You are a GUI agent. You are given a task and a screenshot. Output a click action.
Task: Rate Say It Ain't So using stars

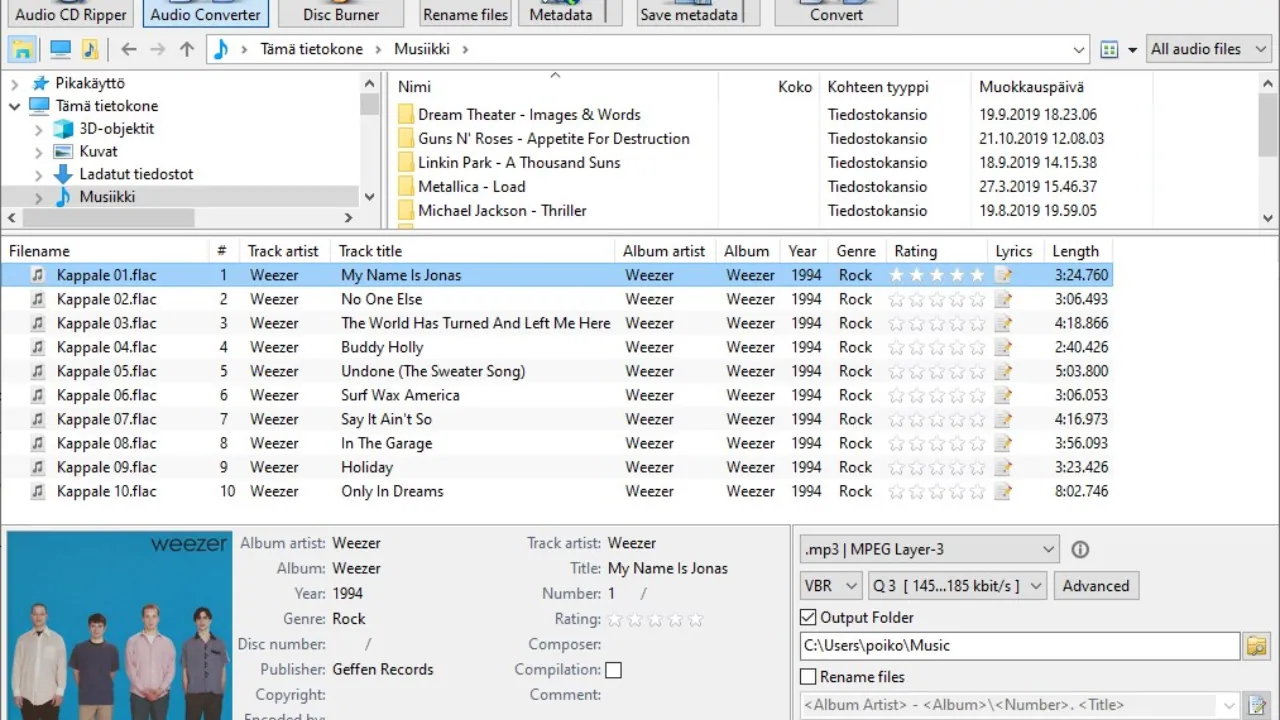[937, 419]
